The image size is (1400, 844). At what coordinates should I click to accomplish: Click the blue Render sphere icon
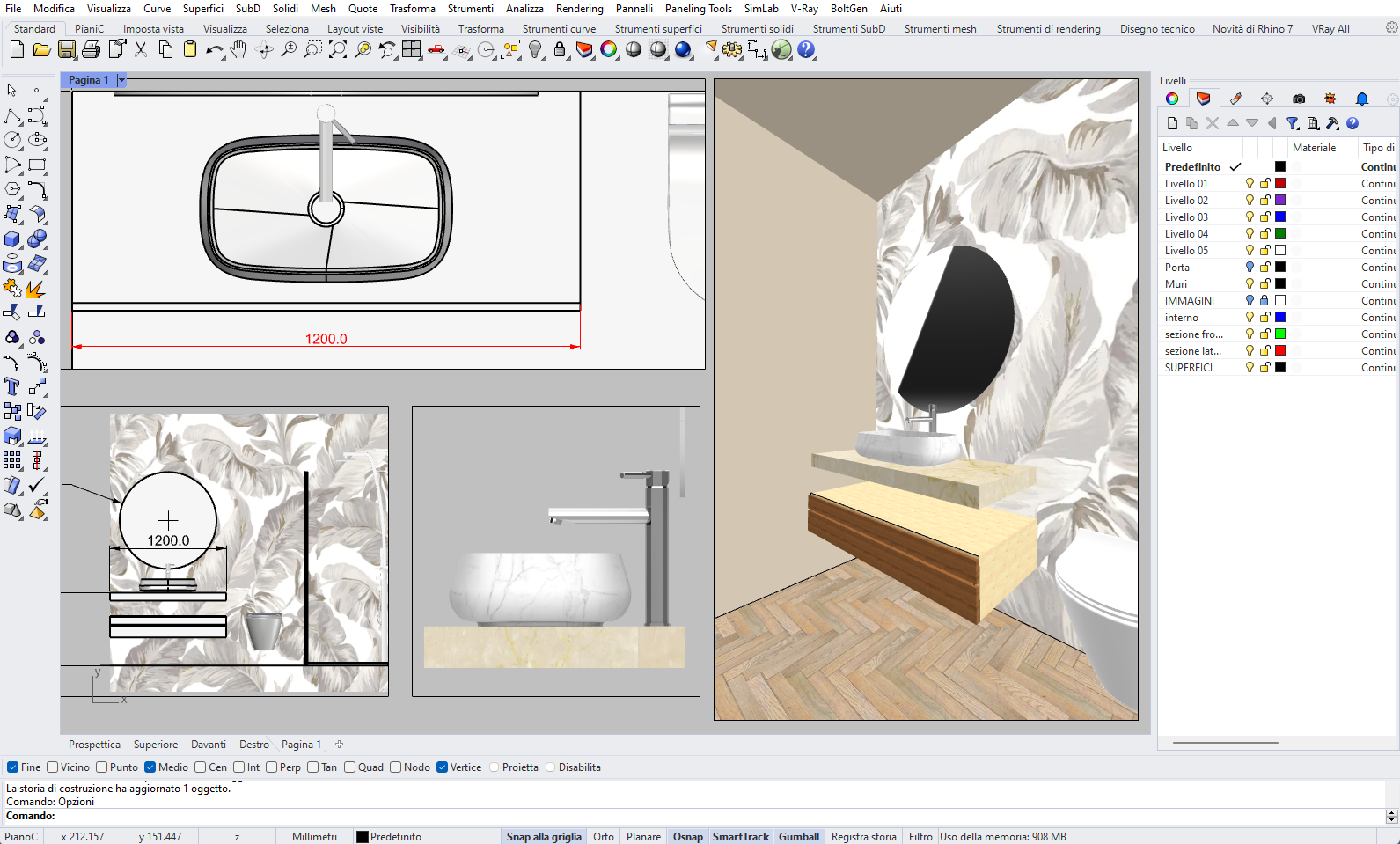(x=683, y=50)
